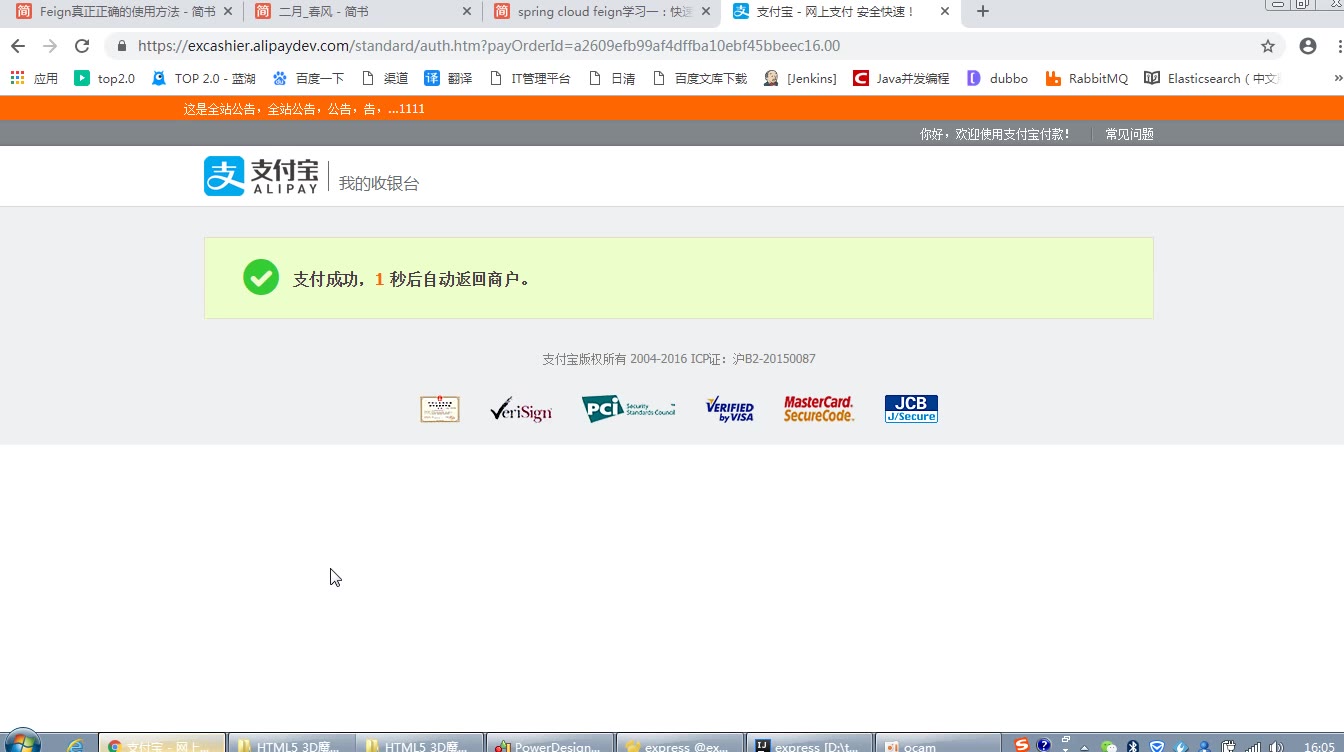The height and width of the screenshot is (752, 1344).
Task: Click the MasterCard SecureCode badge
Action: 819,409
